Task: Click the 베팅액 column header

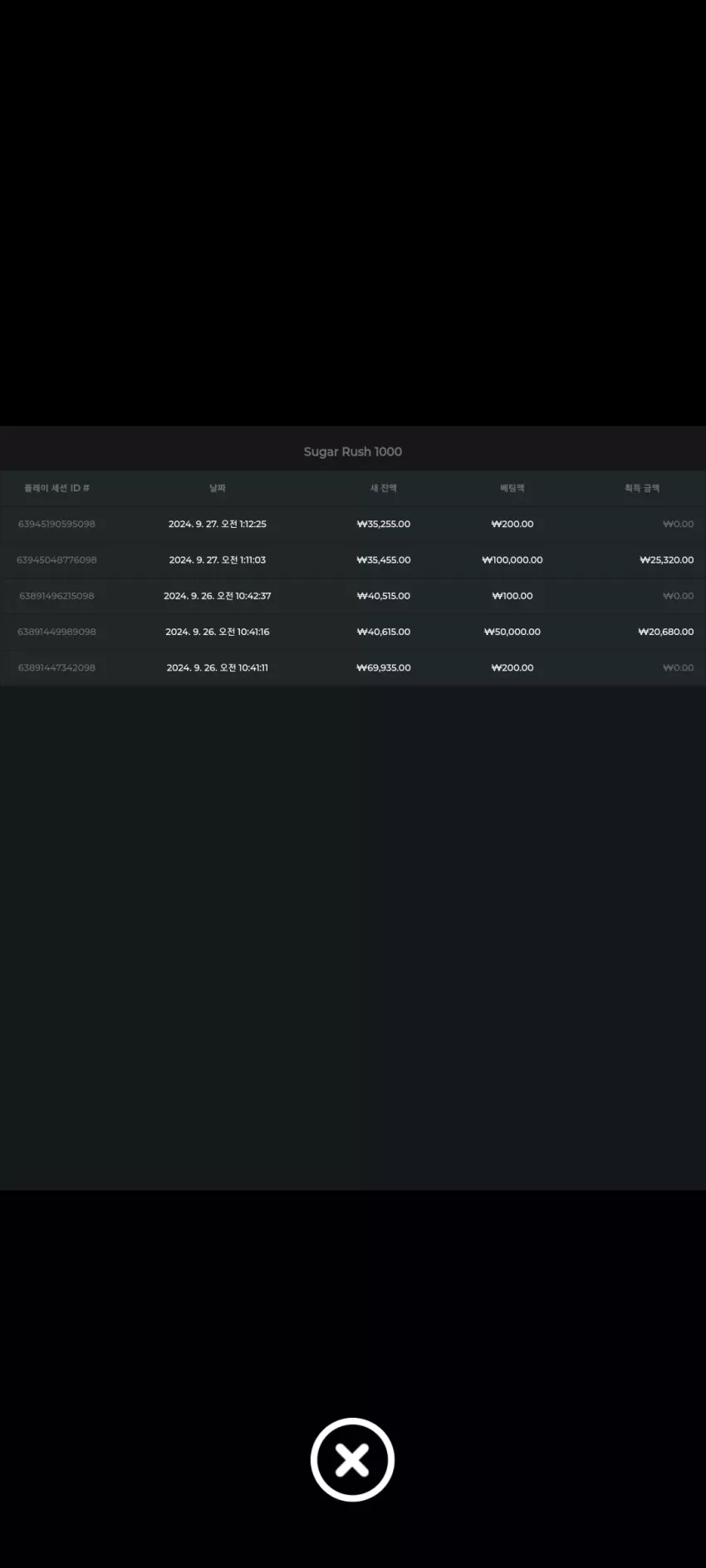Action: pos(512,488)
